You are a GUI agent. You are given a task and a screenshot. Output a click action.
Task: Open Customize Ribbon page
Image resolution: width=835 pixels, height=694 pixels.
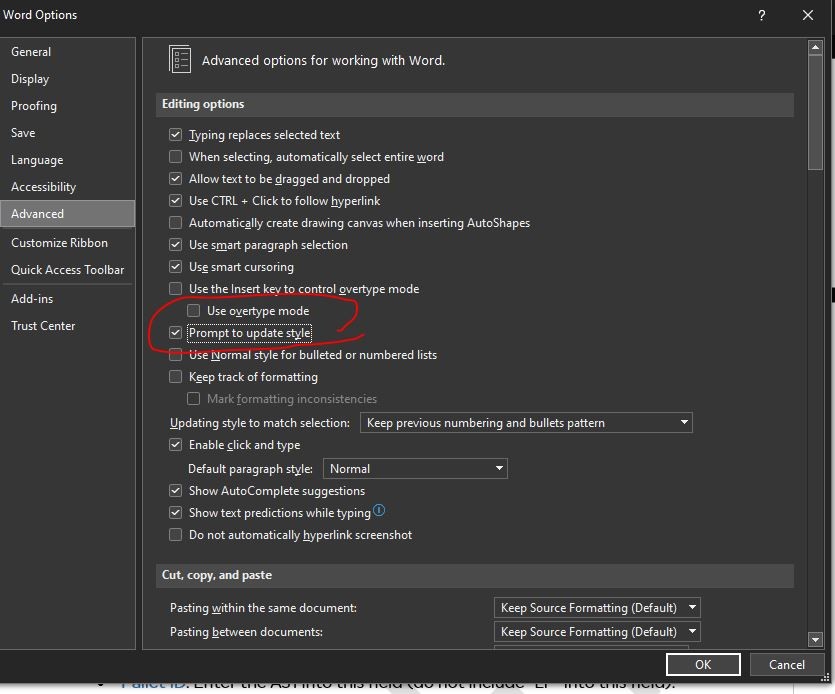(x=68, y=243)
